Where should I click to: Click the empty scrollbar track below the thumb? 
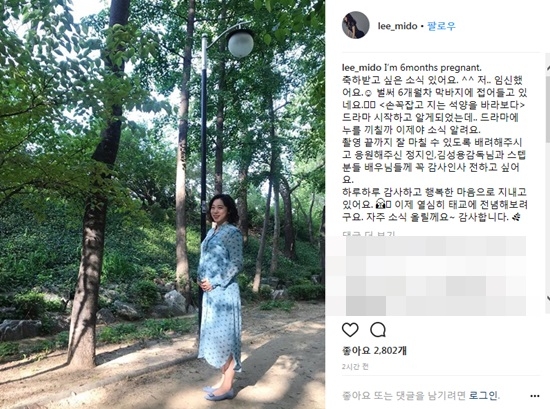(x=548, y=217)
